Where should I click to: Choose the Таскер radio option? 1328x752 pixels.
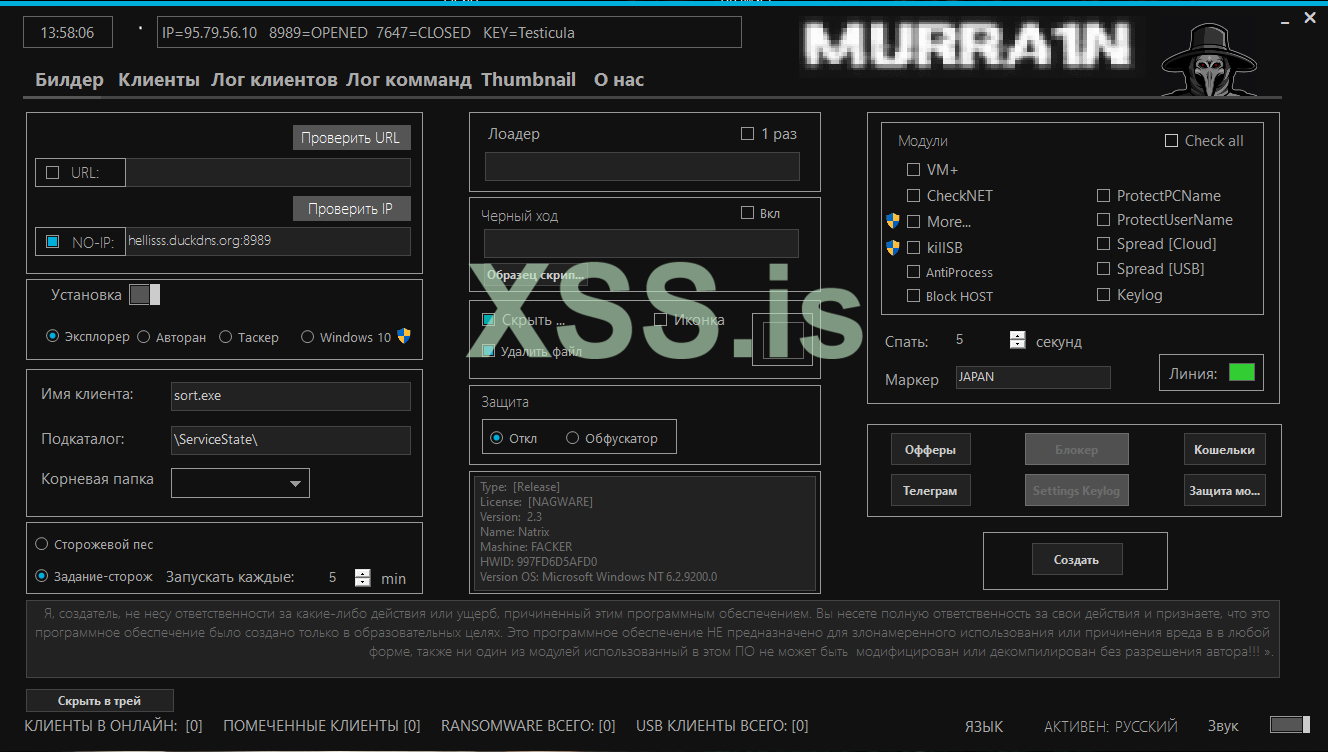[225, 337]
